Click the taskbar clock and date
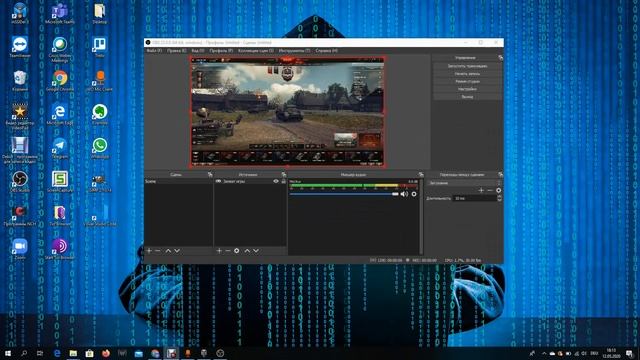This screenshot has width=640, height=360. coord(611,353)
